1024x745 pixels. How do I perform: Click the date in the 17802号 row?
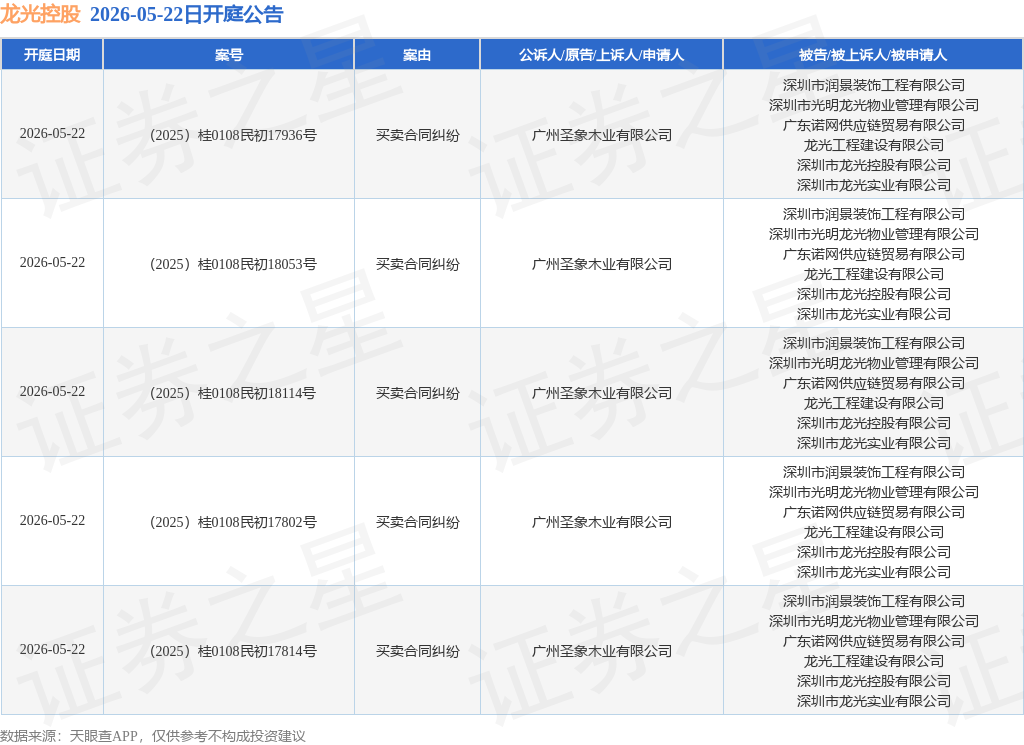[x=52, y=520]
